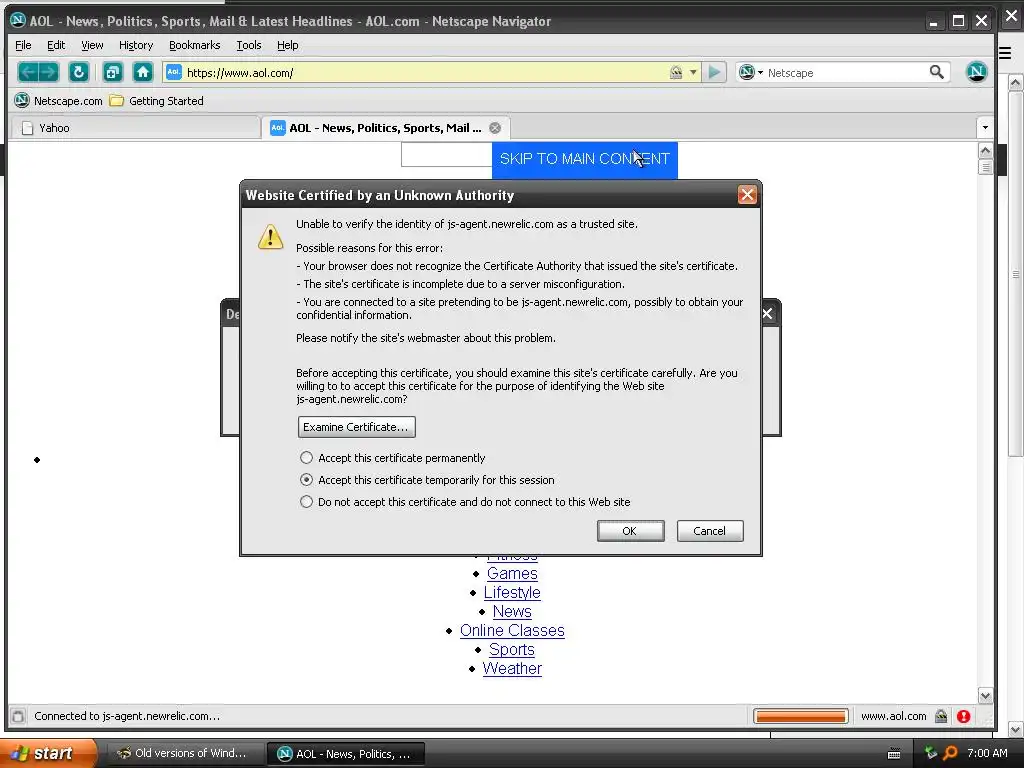Select Do not accept this certificate

click(306, 502)
